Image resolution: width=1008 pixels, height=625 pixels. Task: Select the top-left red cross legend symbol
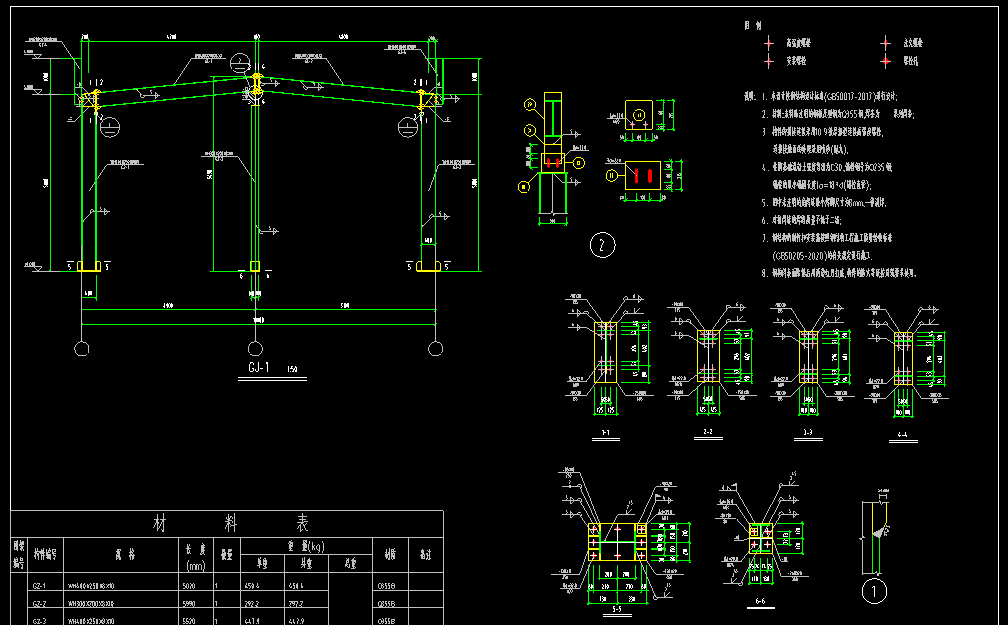pos(768,43)
